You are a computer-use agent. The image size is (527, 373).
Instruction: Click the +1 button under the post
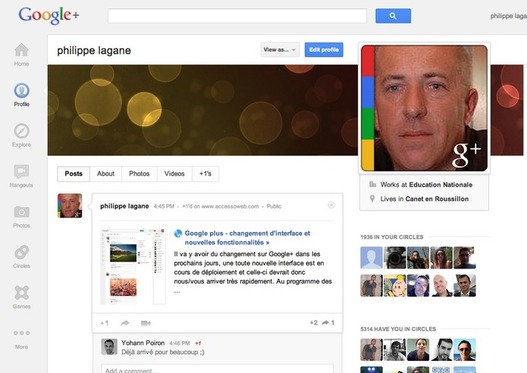pos(105,323)
